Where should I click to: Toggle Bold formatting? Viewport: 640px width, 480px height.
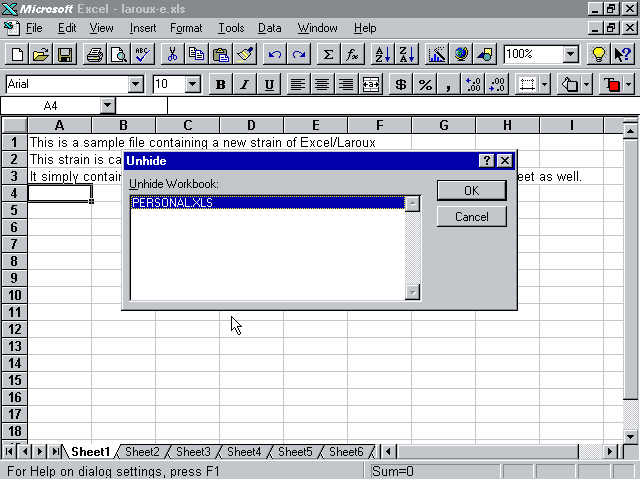point(220,84)
